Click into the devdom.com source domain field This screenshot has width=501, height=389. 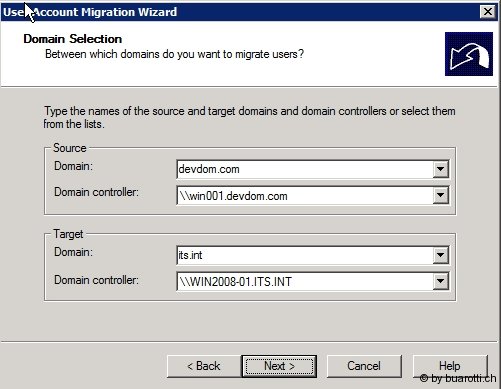click(305, 169)
